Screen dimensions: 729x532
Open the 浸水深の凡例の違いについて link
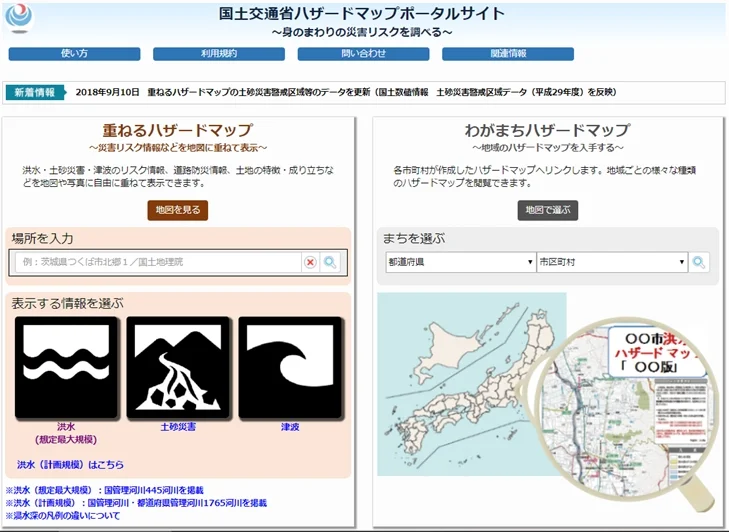pos(68,516)
